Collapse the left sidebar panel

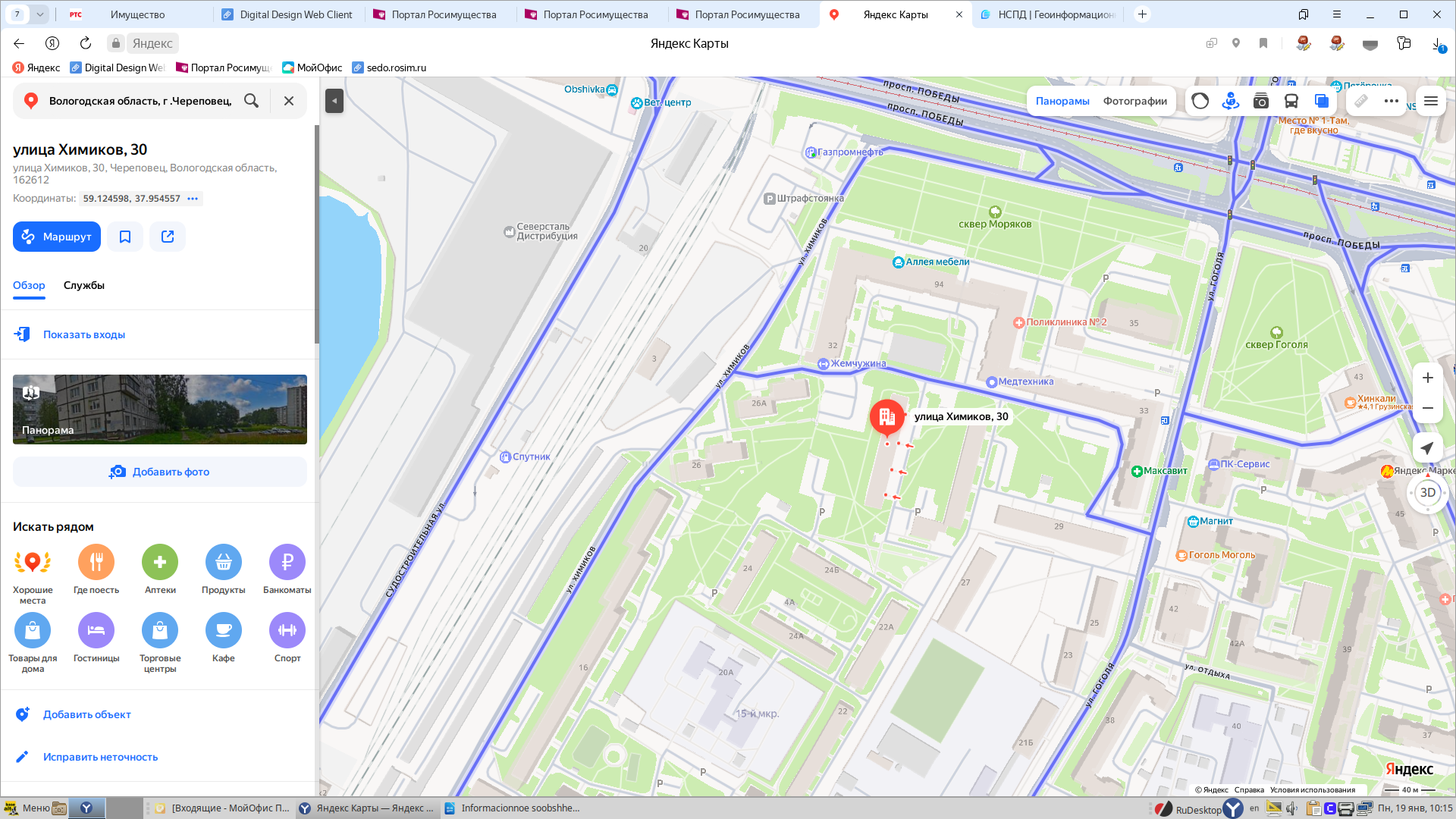point(334,101)
